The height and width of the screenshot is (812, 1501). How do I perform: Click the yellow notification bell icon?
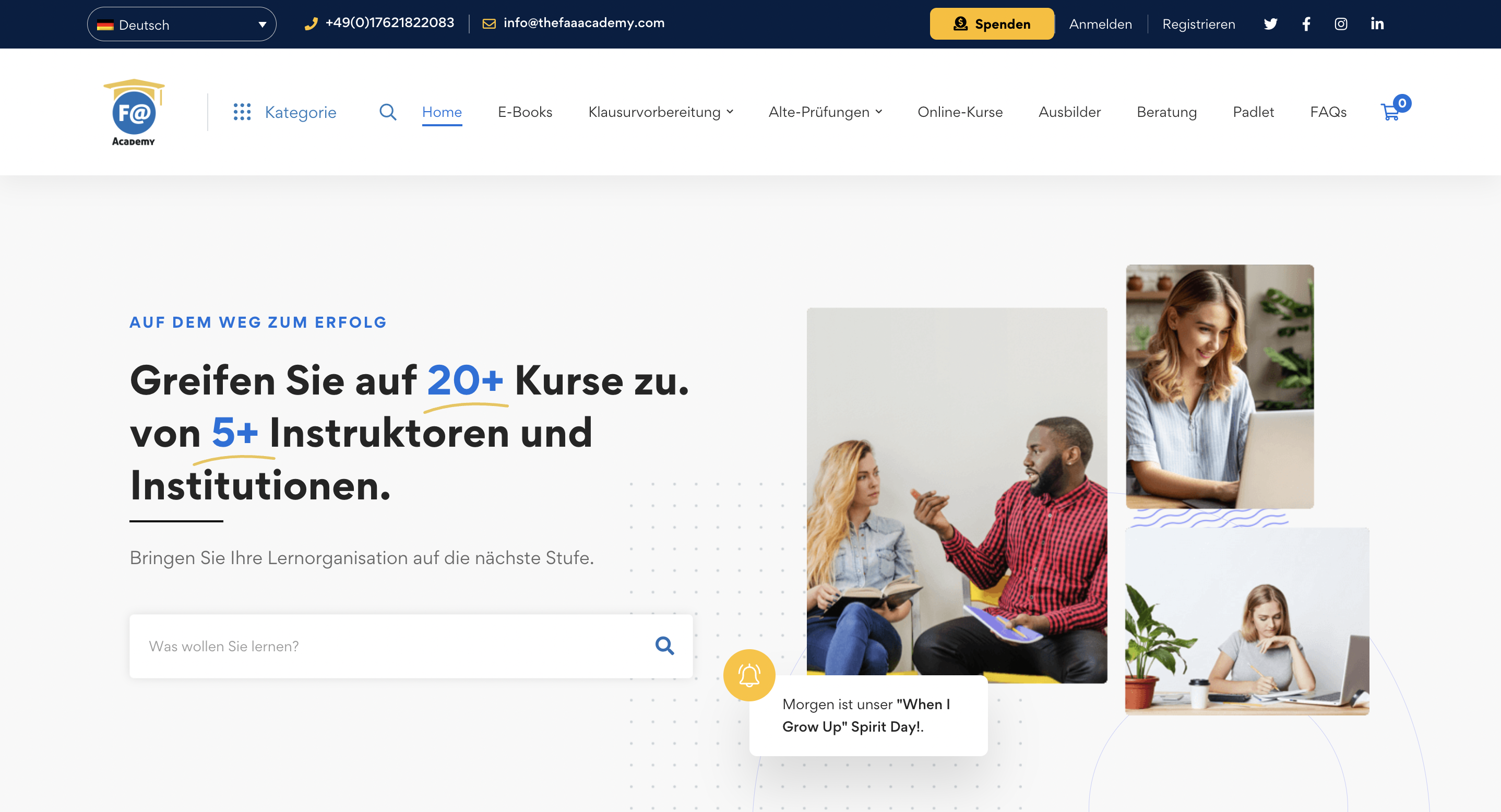click(x=749, y=675)
